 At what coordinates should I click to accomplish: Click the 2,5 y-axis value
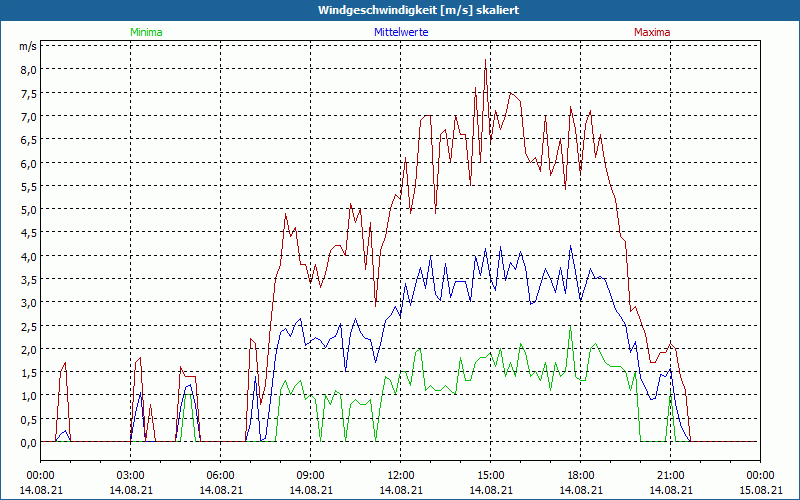click(28, 327)
